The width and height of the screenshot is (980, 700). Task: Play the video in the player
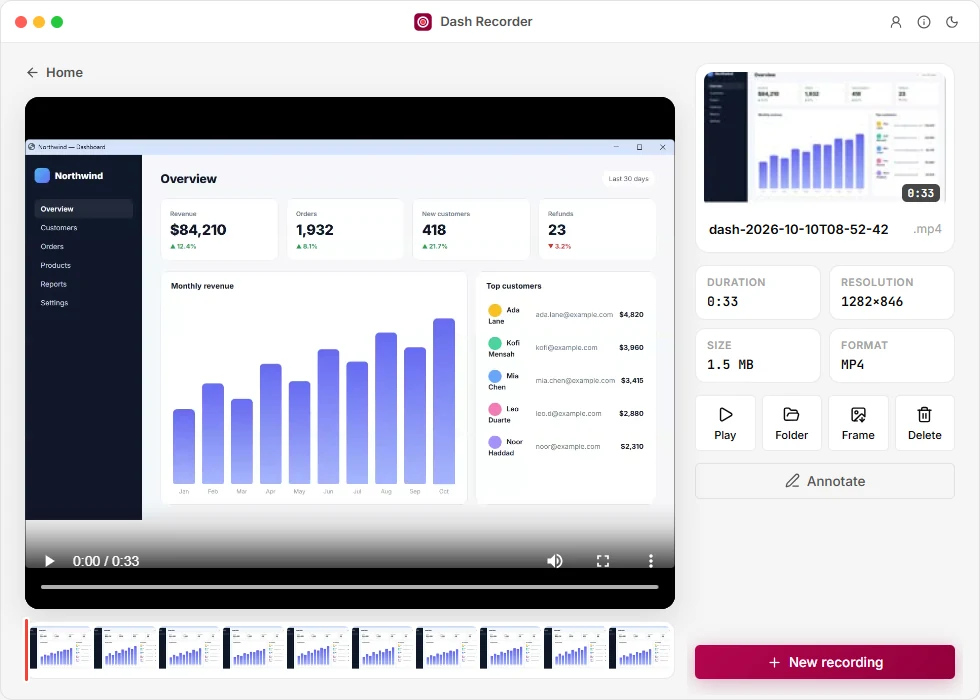[49, 561]
